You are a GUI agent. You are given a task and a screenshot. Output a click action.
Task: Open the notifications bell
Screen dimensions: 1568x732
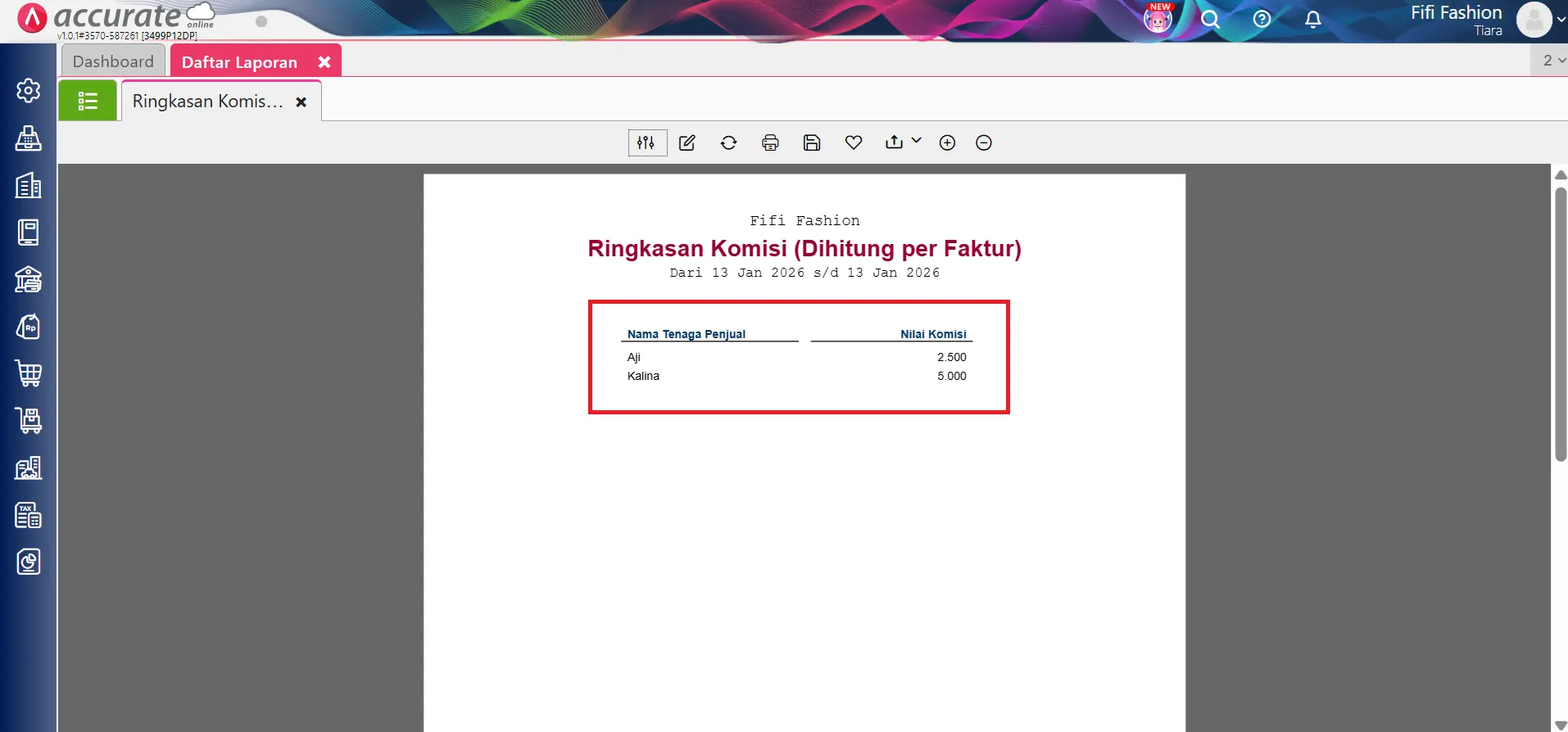tap(1312, 19)
